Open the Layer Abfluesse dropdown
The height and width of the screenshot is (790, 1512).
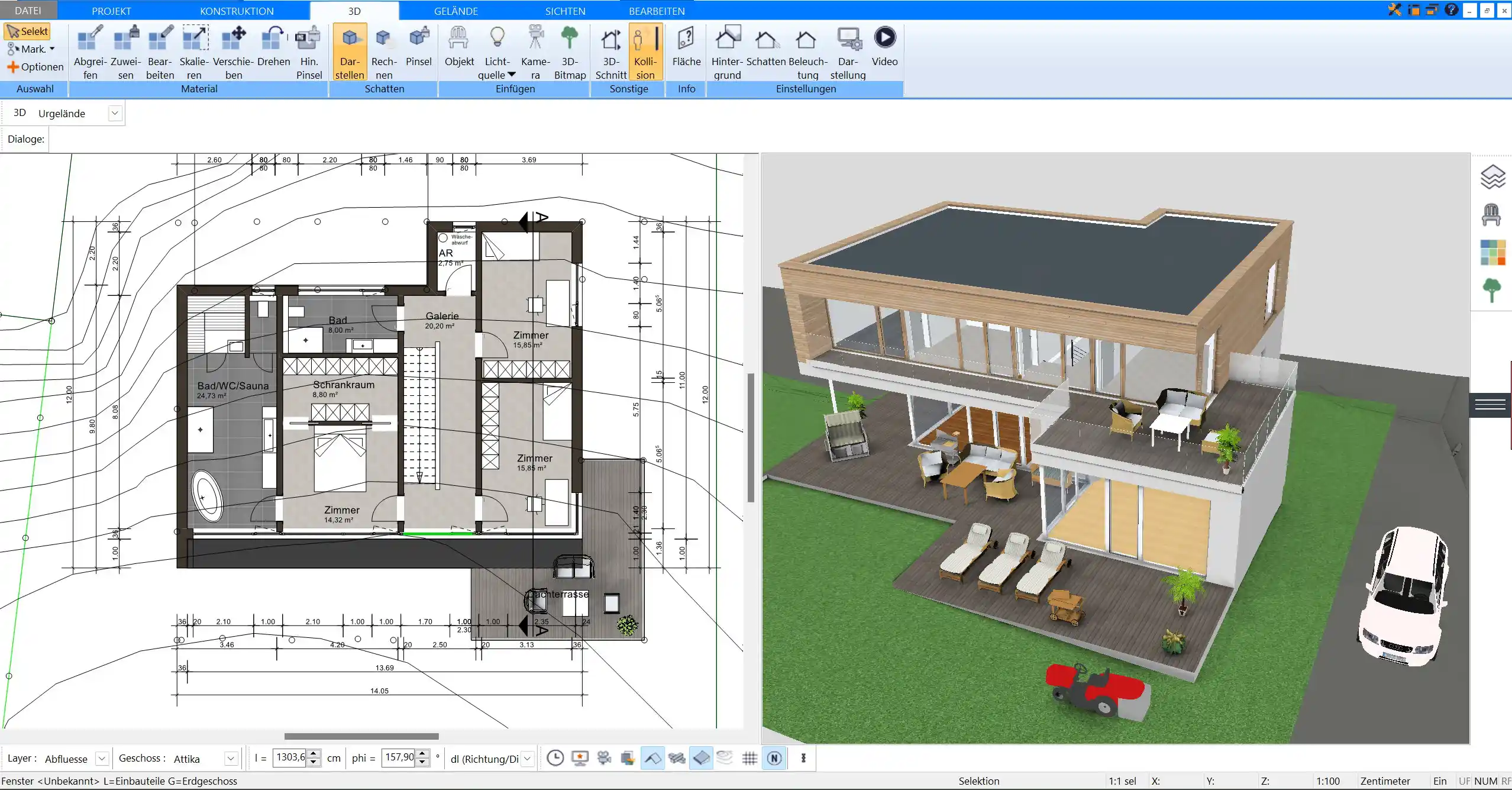(x=102, y=759)
